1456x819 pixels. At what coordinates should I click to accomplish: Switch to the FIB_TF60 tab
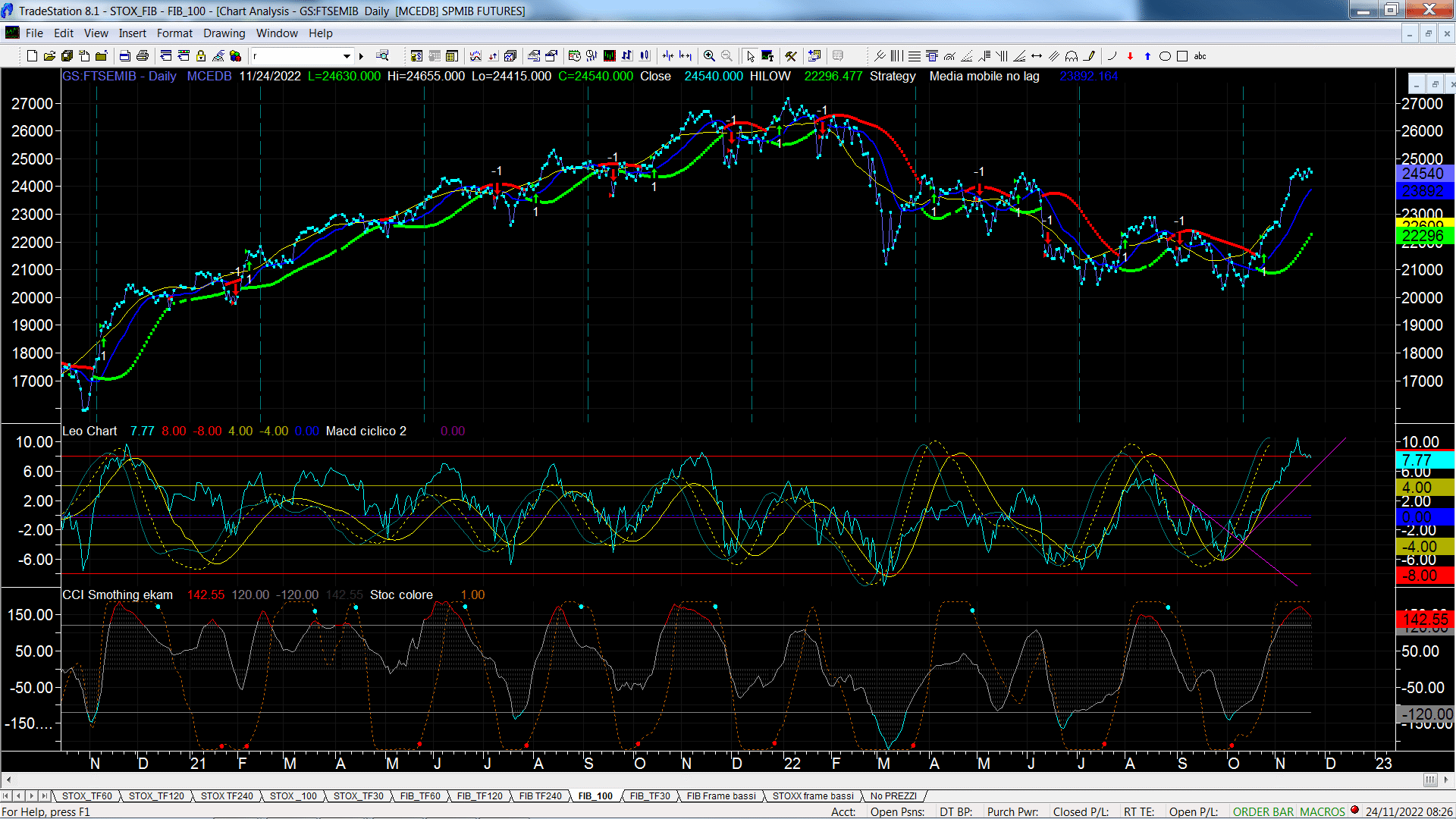(x=420, y=795)
